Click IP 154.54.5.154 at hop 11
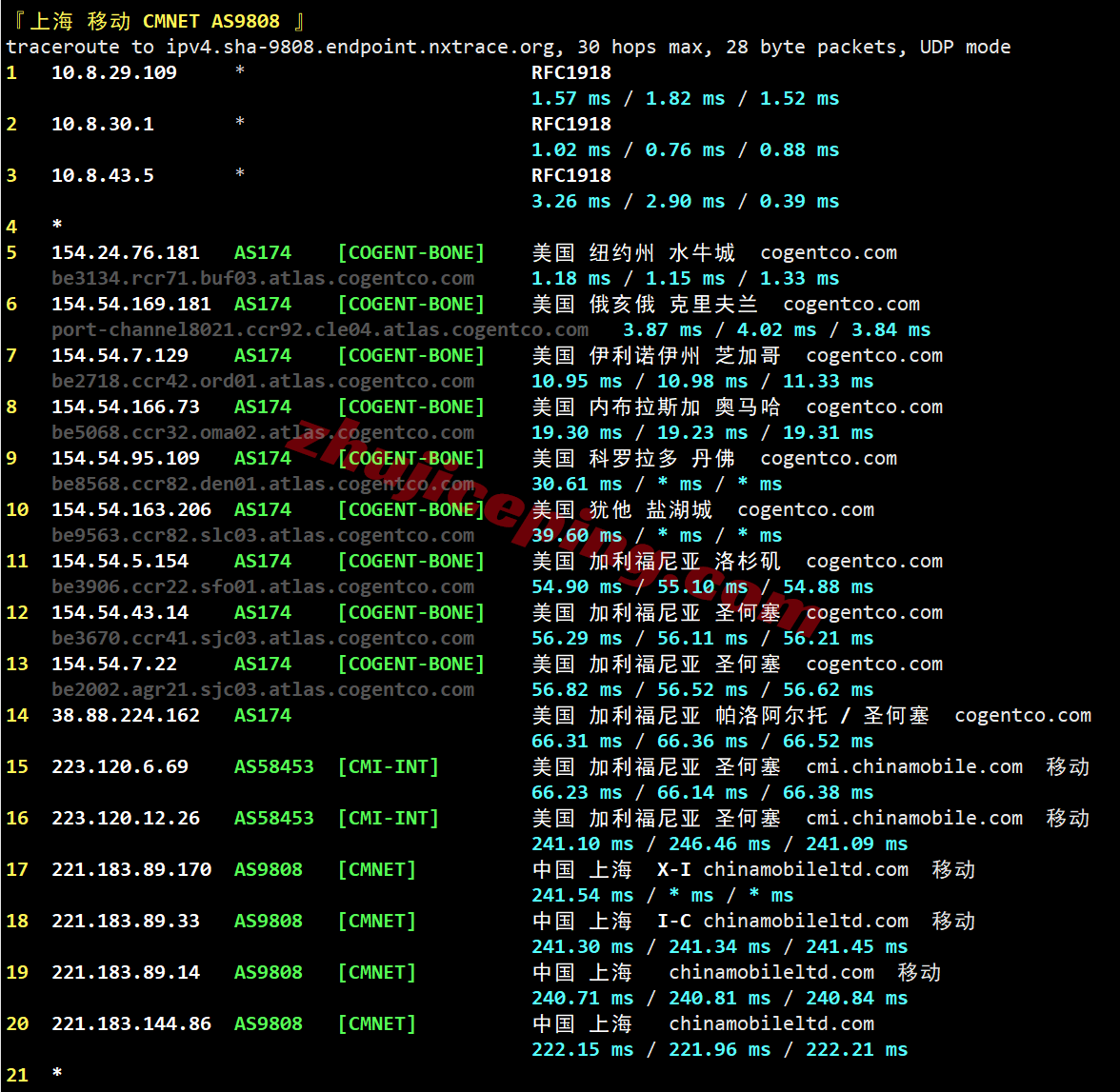This screenshot has width=1120, height=1092. click(x=120, y=562)
